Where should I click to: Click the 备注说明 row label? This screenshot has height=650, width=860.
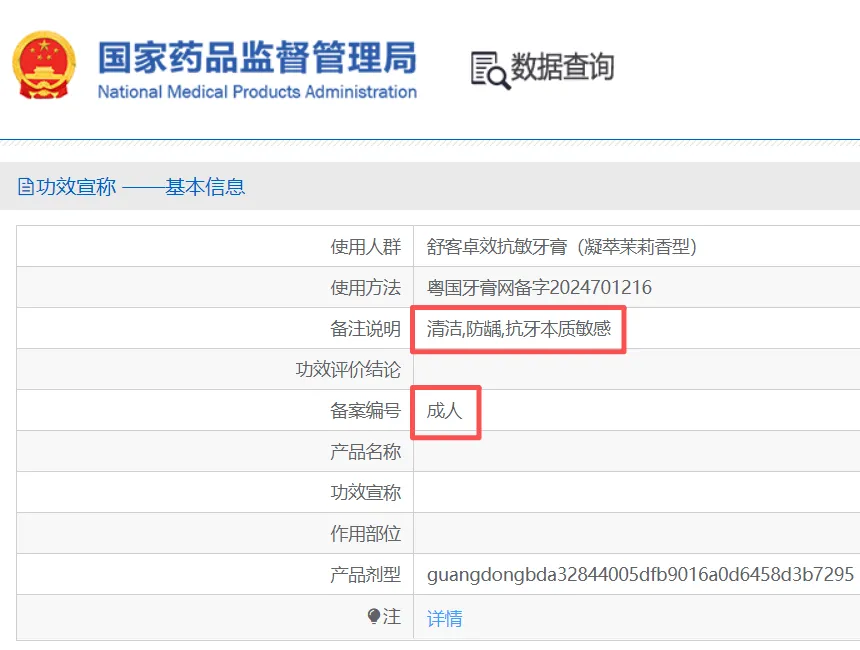click(x=366, y=329)
